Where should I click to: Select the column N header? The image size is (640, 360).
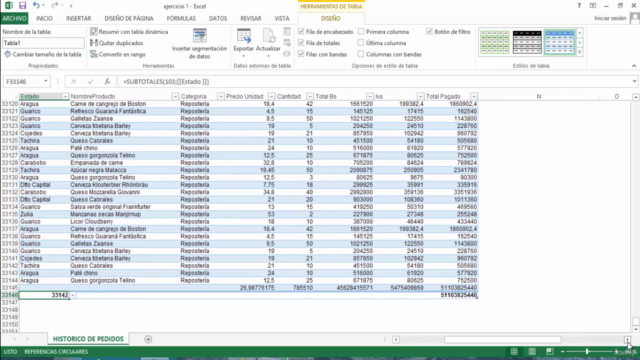pyautogui.click(x=538, y=97)
